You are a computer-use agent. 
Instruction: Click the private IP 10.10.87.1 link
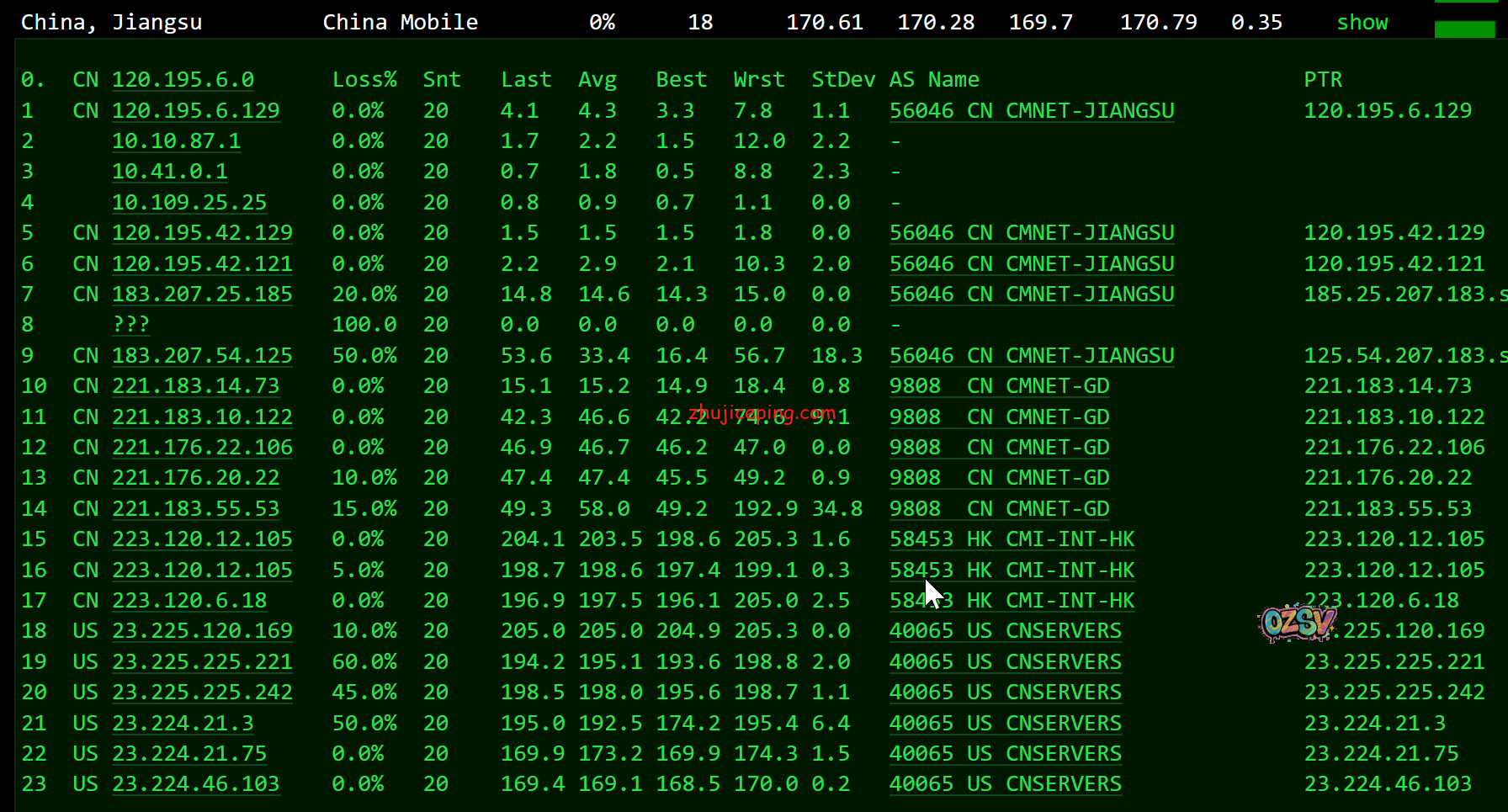(176, 141)
